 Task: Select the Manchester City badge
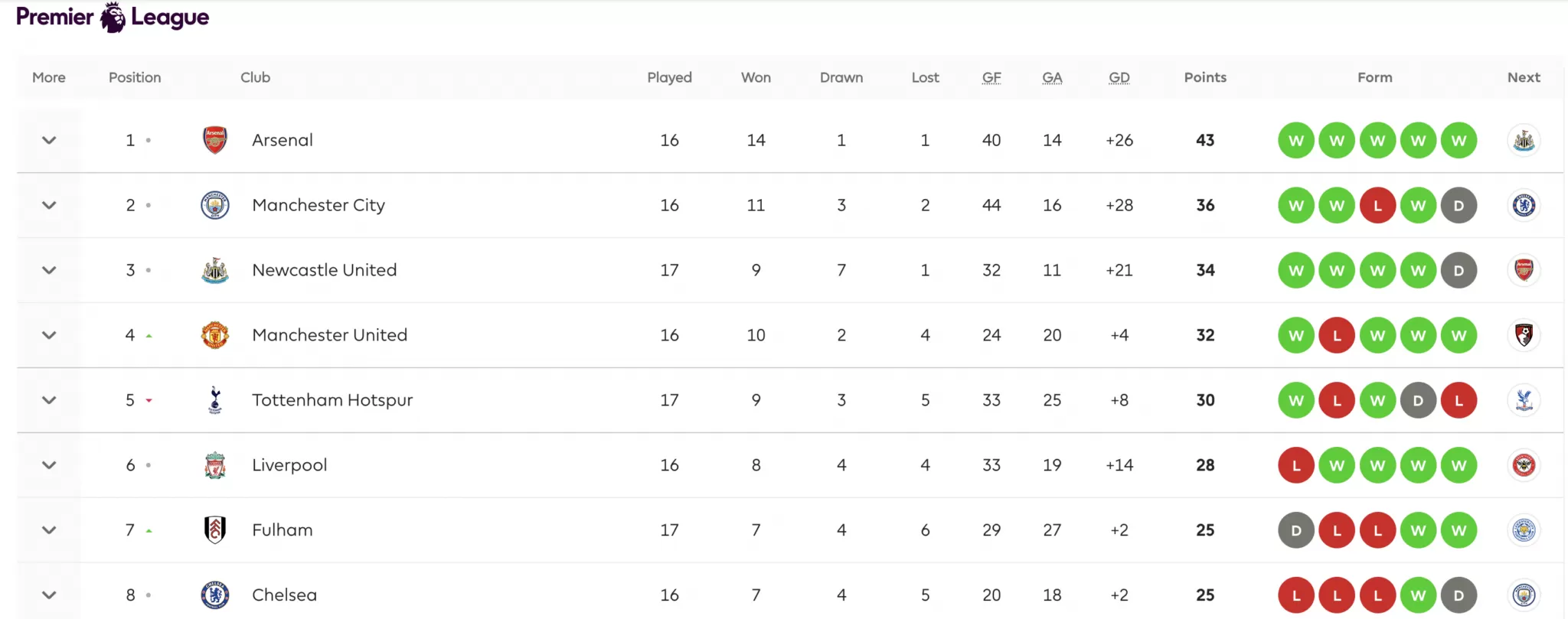(x=215, y=205)
